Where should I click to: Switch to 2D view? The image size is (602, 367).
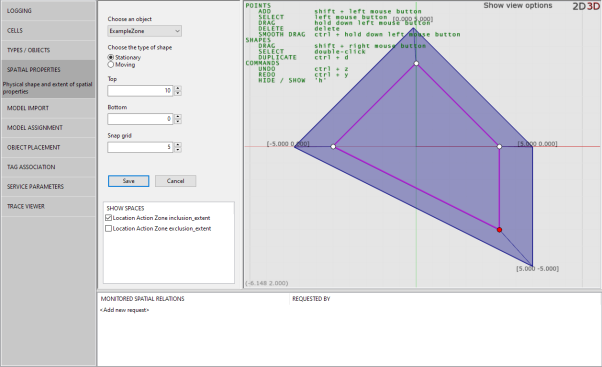pyautogui.click(x=579, y=6)
